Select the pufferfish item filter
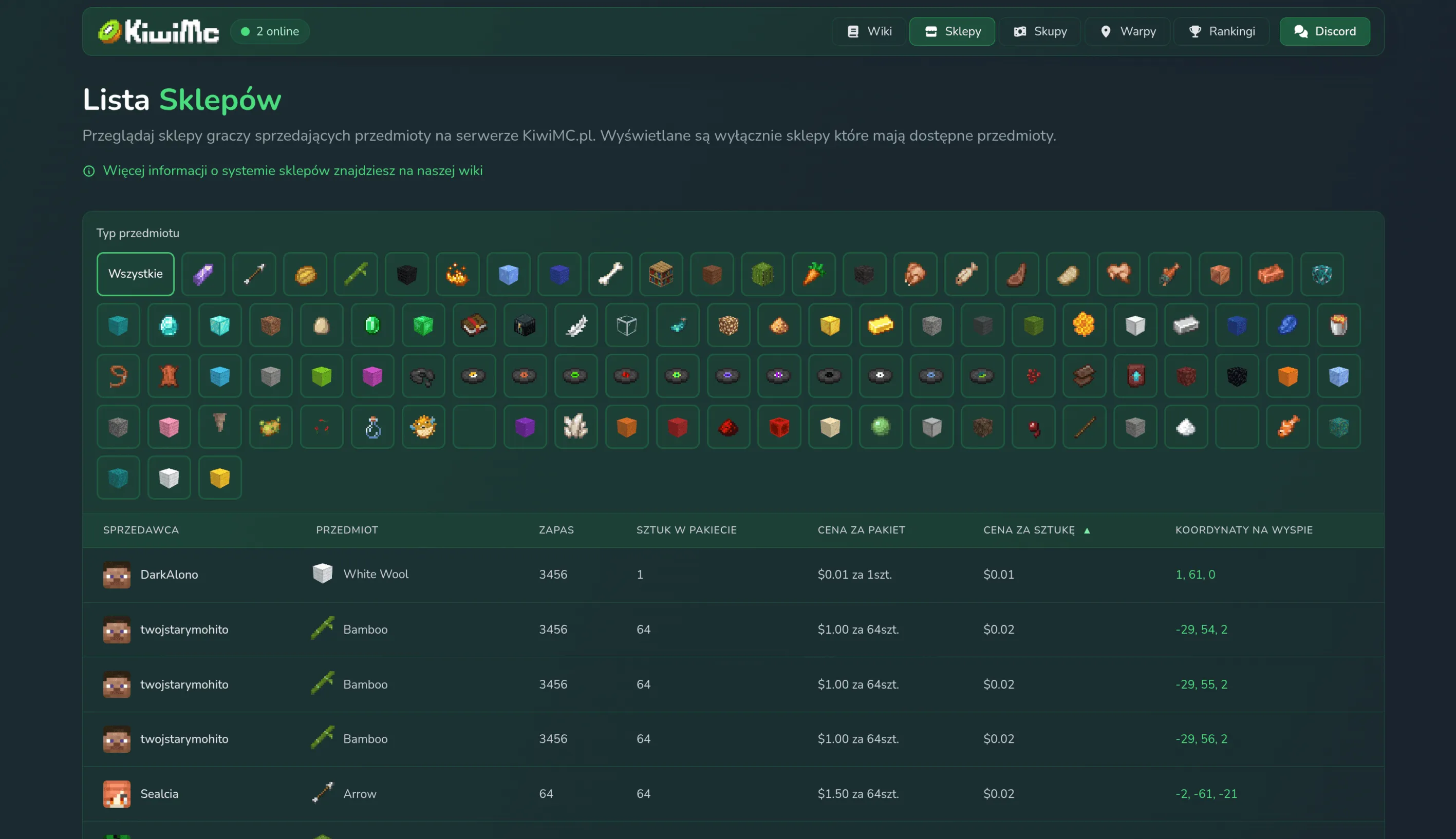1456x839 pixels. point(423,427)
